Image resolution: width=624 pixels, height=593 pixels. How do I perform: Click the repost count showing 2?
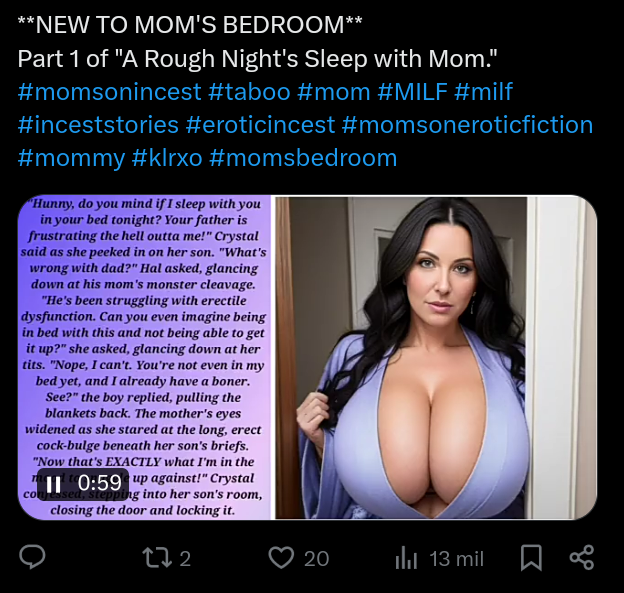click(185, 558)
